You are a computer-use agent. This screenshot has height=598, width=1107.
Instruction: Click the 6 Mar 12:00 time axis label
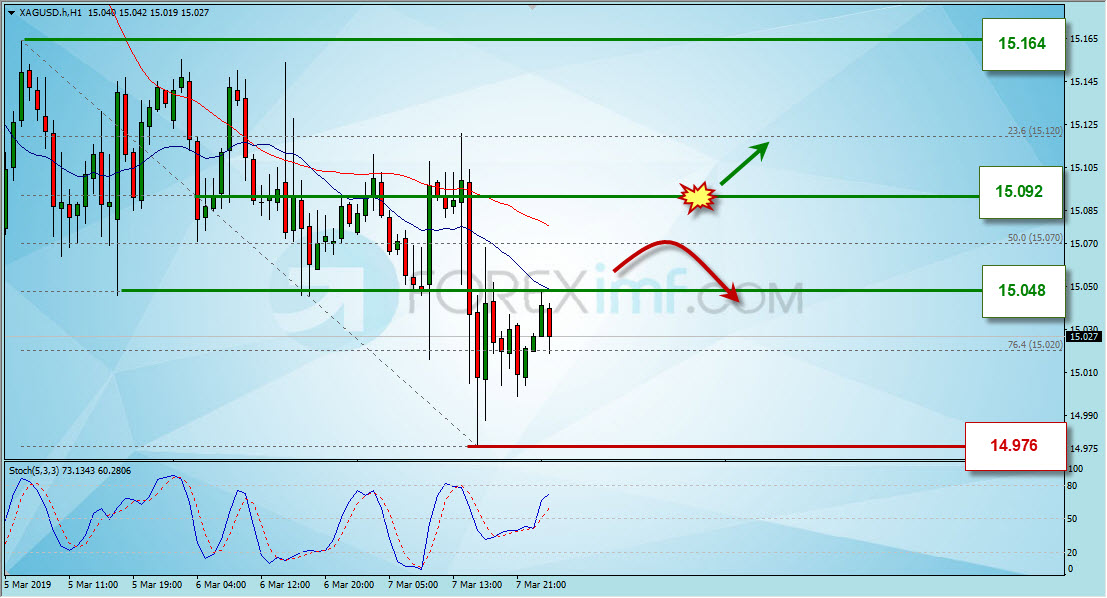point(285,585)
